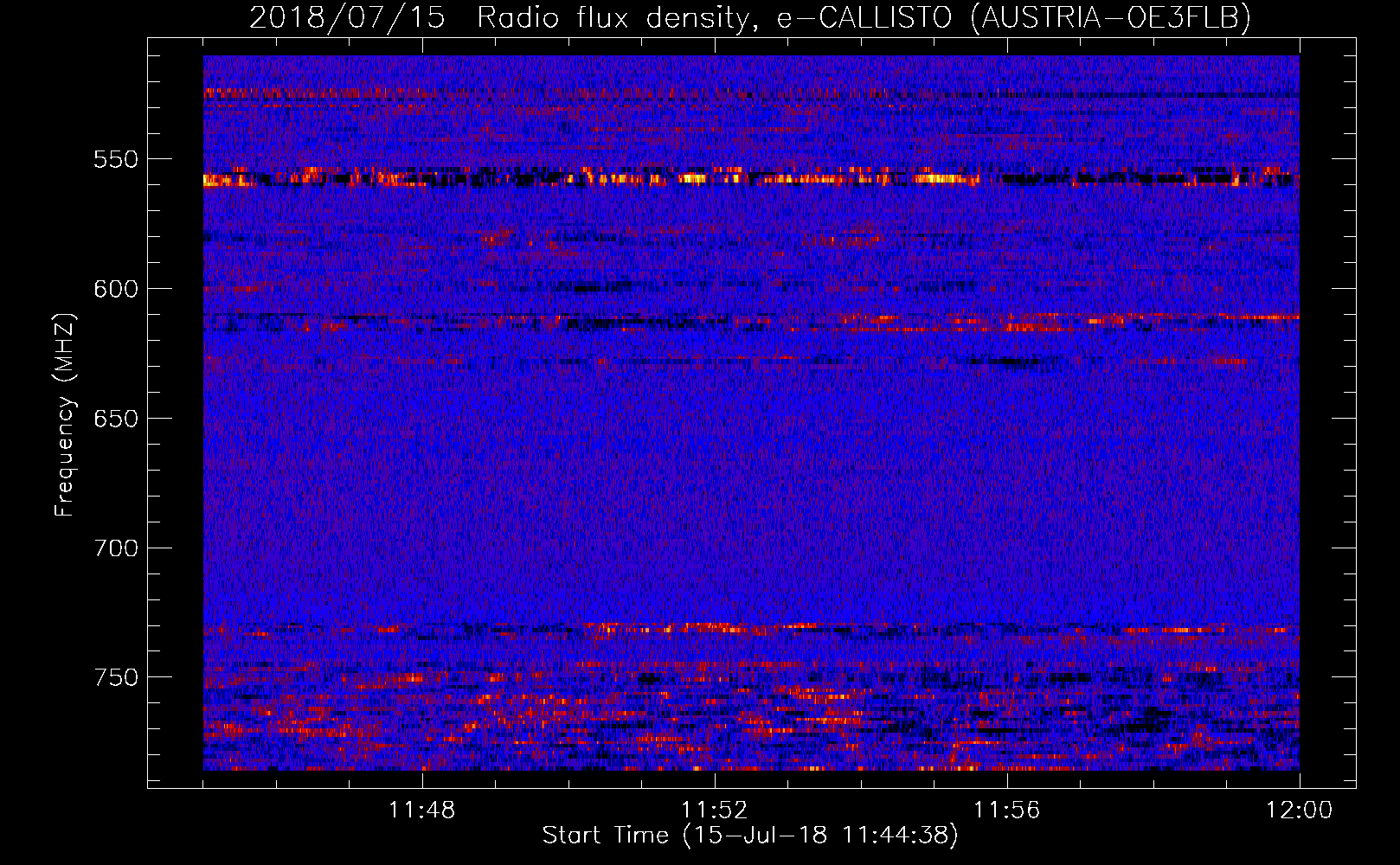Click the 12:00 time tick label
1400x865 pixels.
(x=1300, y=811)
